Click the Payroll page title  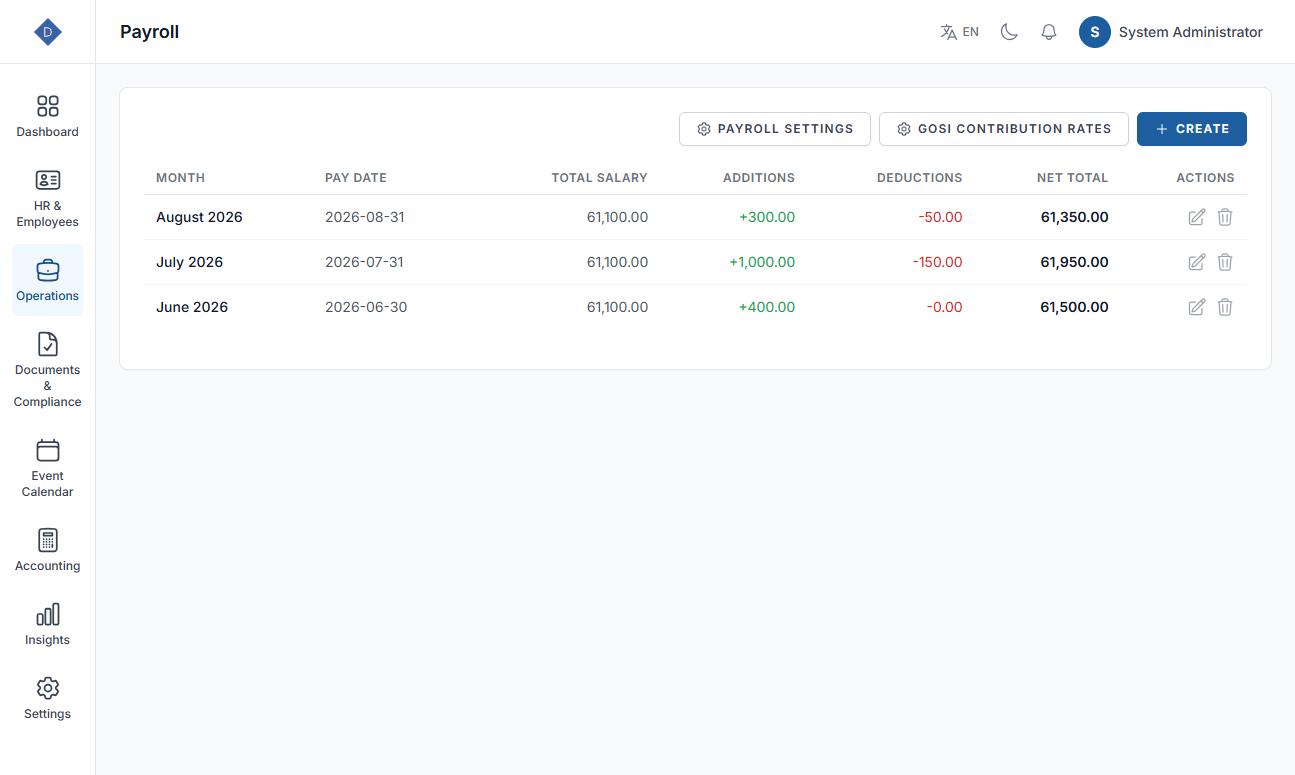tap(149, 32)
